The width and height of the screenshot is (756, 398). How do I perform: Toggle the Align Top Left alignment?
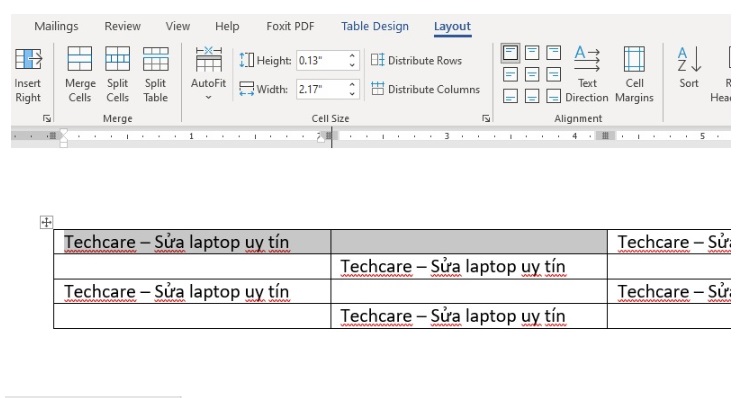(x=510, y=53)
